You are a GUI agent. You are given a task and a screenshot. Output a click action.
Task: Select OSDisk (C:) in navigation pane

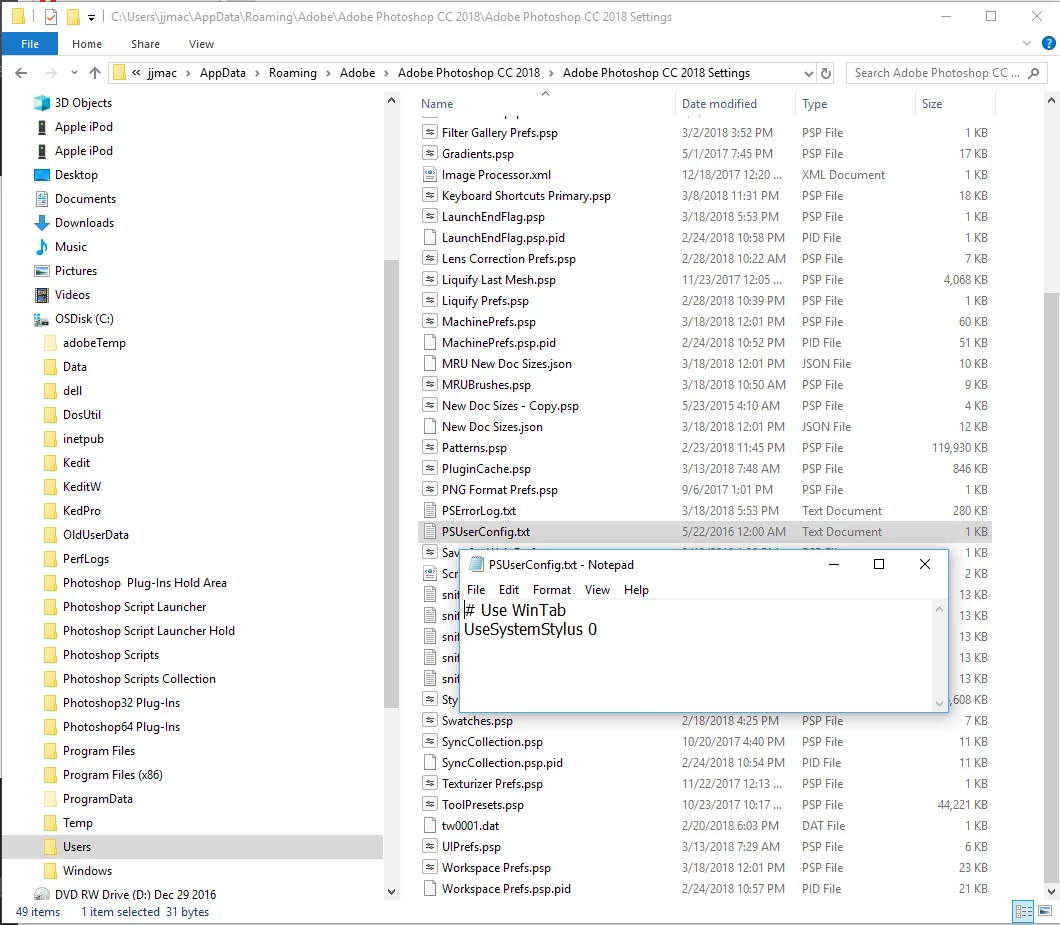click(x=84, y=318)
